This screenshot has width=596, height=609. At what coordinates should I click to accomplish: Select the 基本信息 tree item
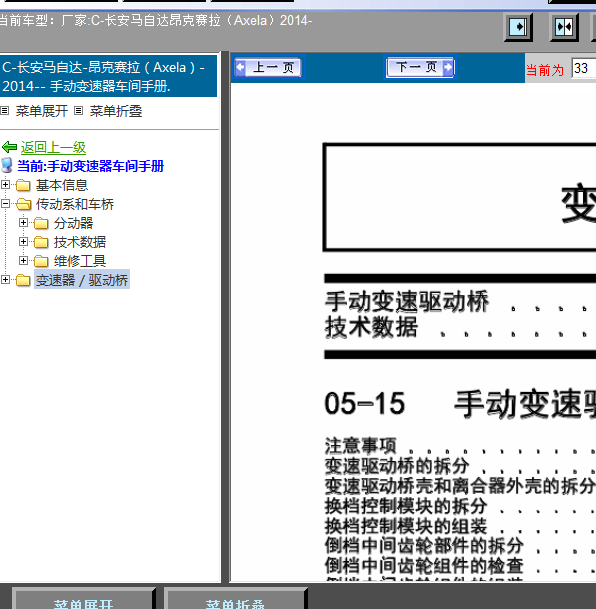point(62,185)
